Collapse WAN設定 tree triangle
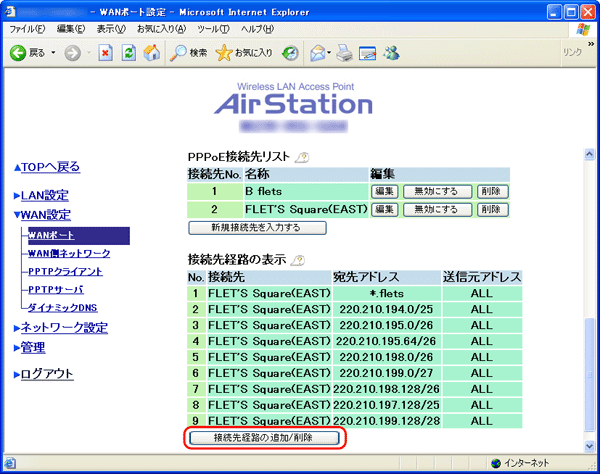 (x=17, y=215)
